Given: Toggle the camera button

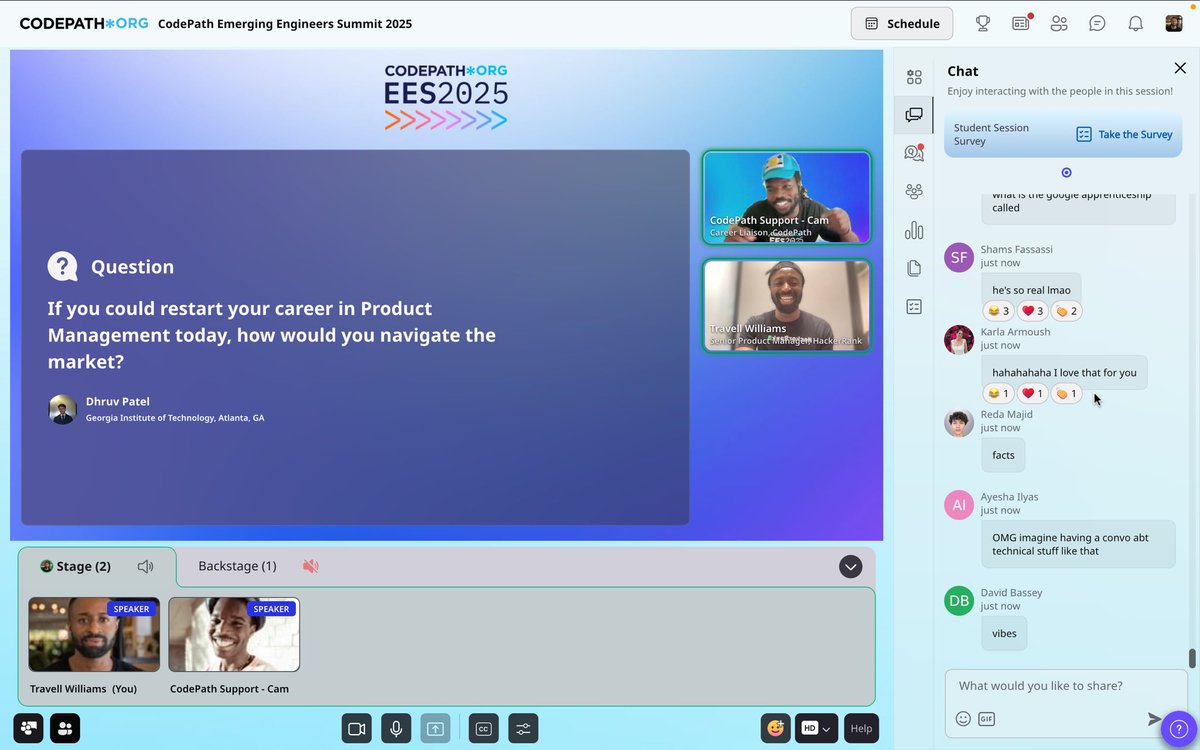Looking at the screenshot, I should pyautogui.click(x=356, y=729).
